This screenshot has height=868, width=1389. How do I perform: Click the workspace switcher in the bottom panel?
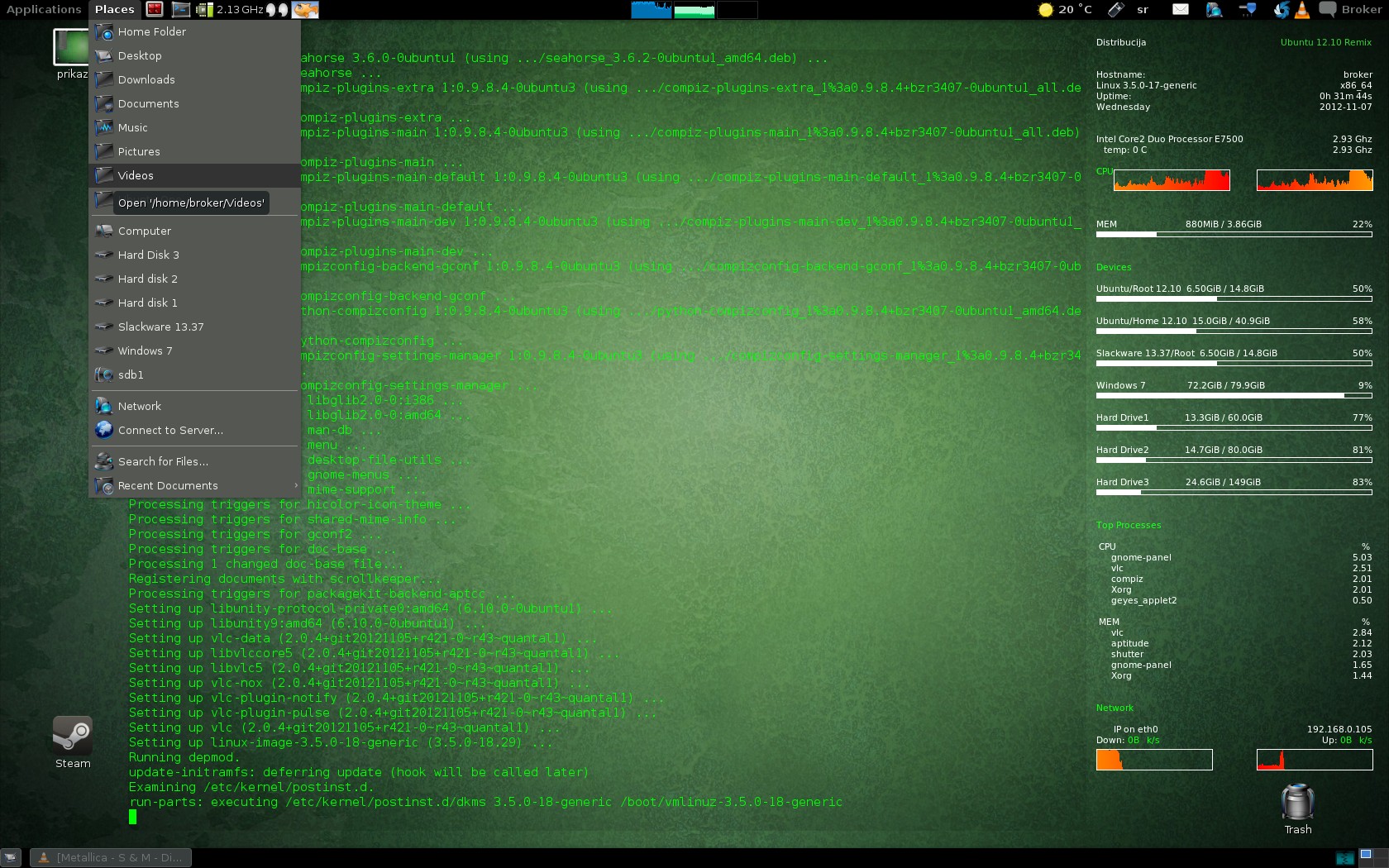point(1372,857)
